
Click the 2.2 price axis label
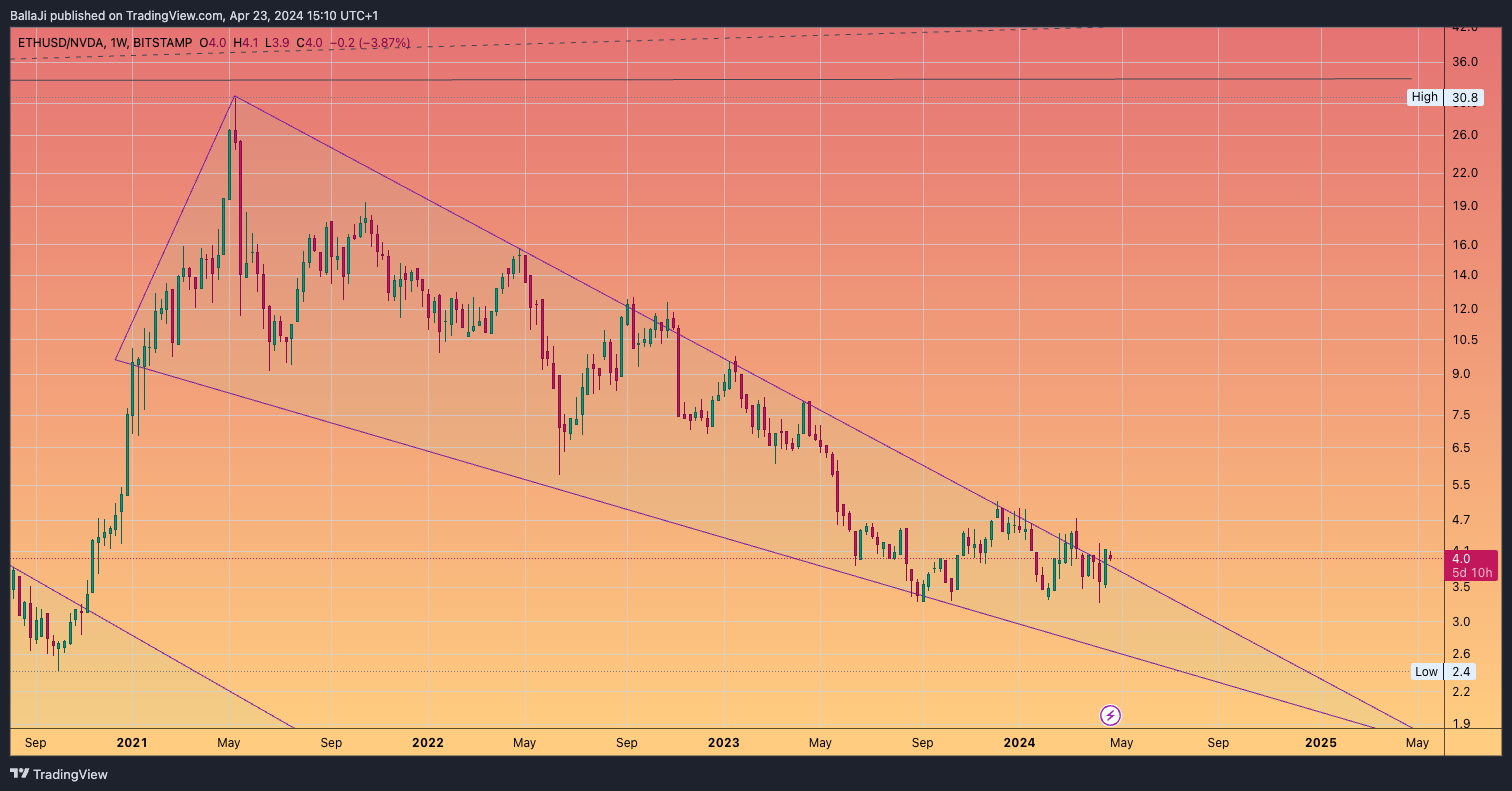pyautogui.click(x=1461, y=692)
